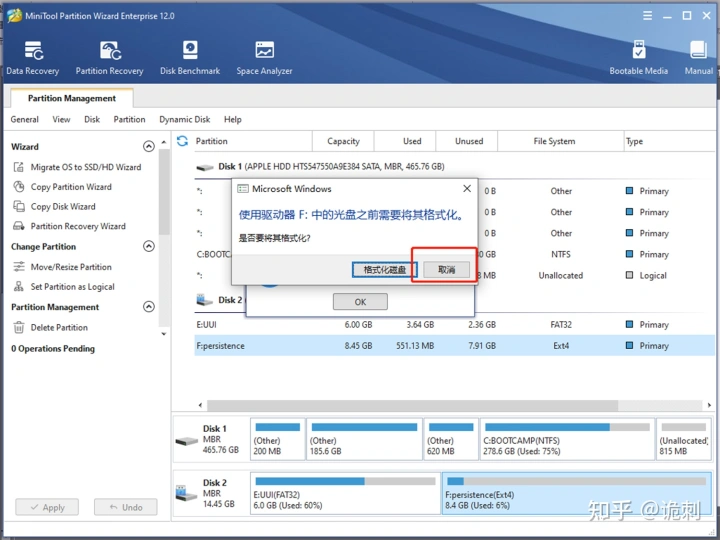Sort by the Used column header
The height and width of the screenshot is (540, 720).
click(x=405, y=141)
